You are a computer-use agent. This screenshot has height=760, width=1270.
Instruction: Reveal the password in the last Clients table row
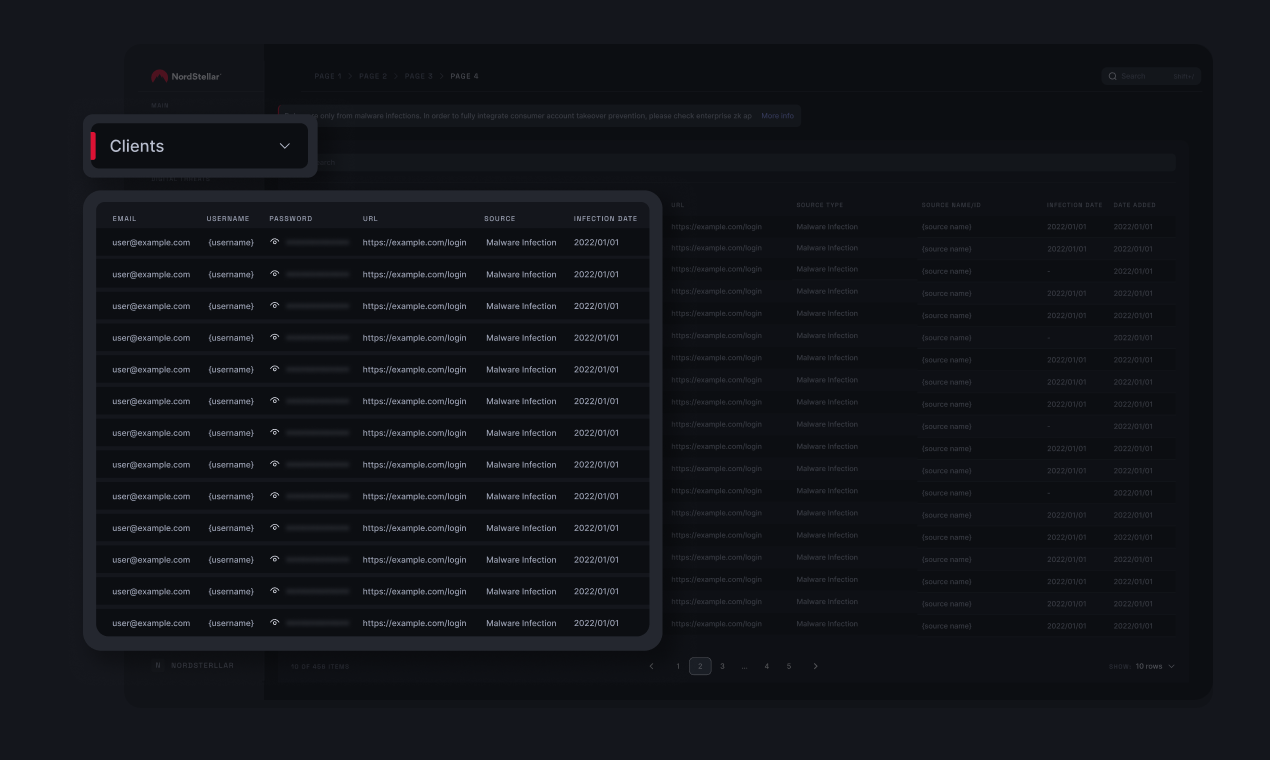[x=275, y=623]
